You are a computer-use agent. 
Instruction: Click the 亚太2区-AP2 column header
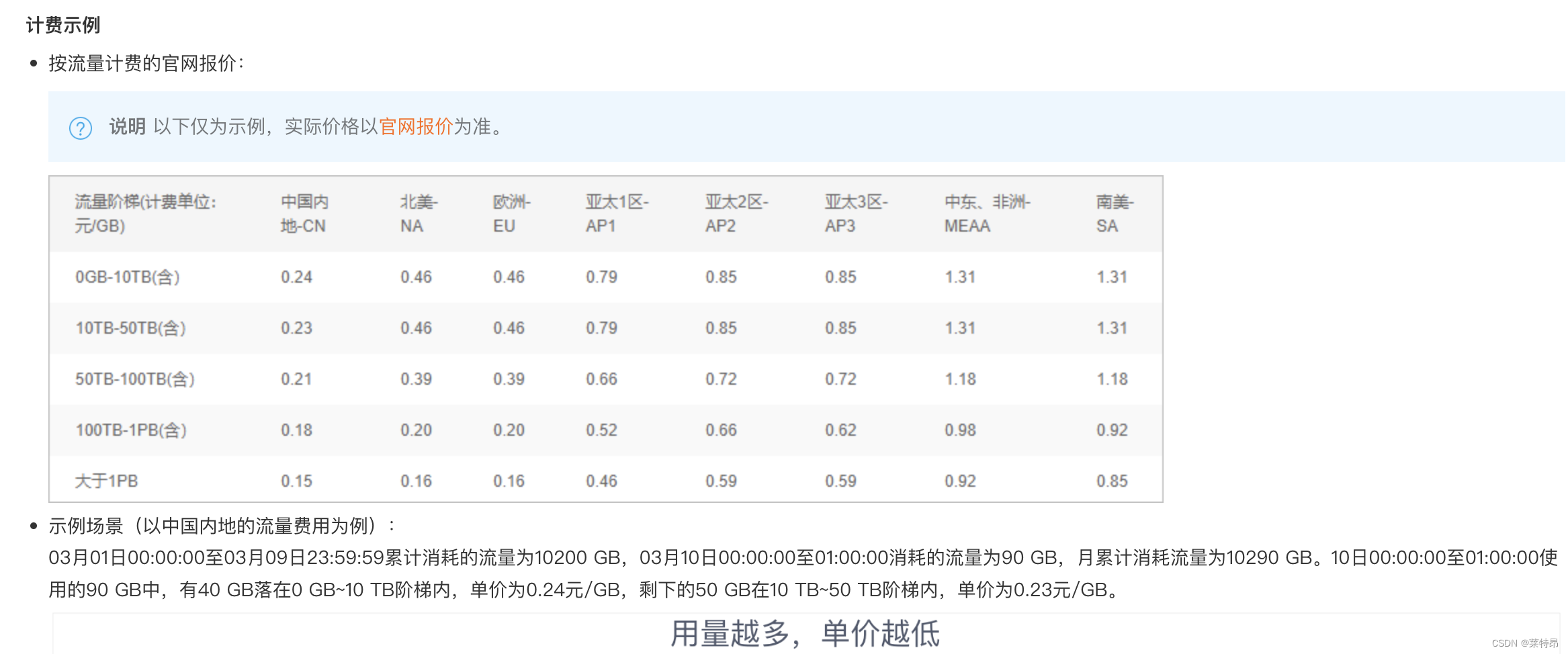click(x=736, y=214)
